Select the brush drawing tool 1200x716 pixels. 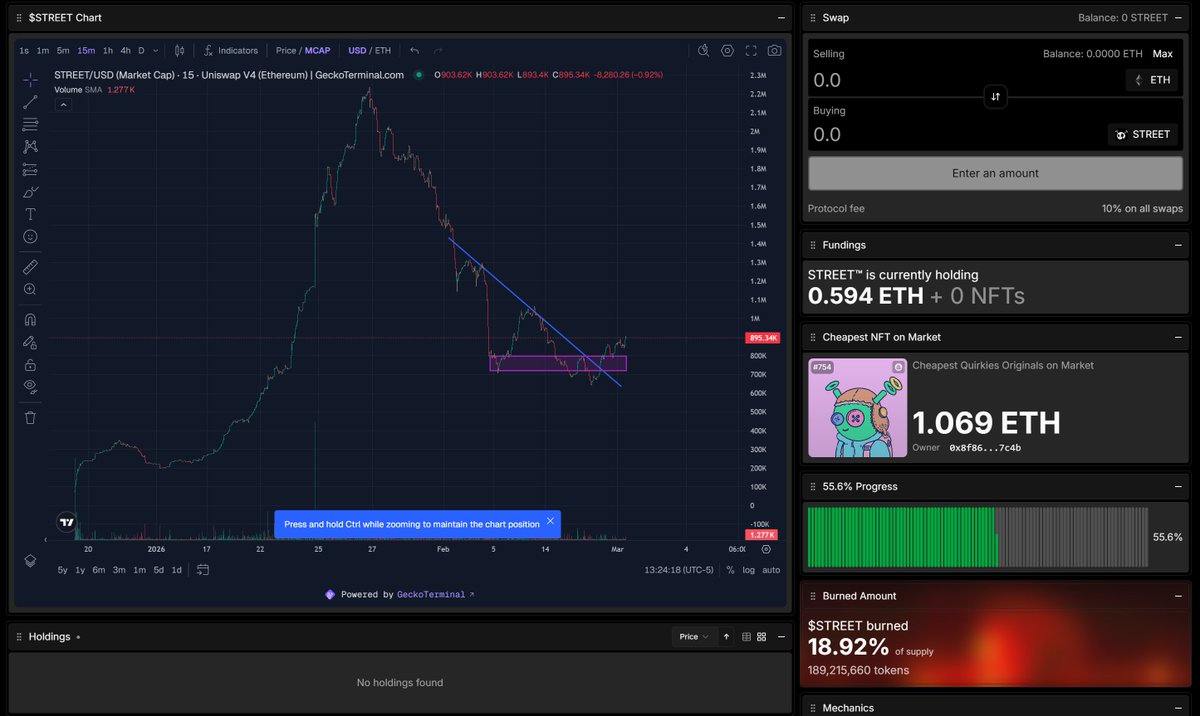point(30,191)
